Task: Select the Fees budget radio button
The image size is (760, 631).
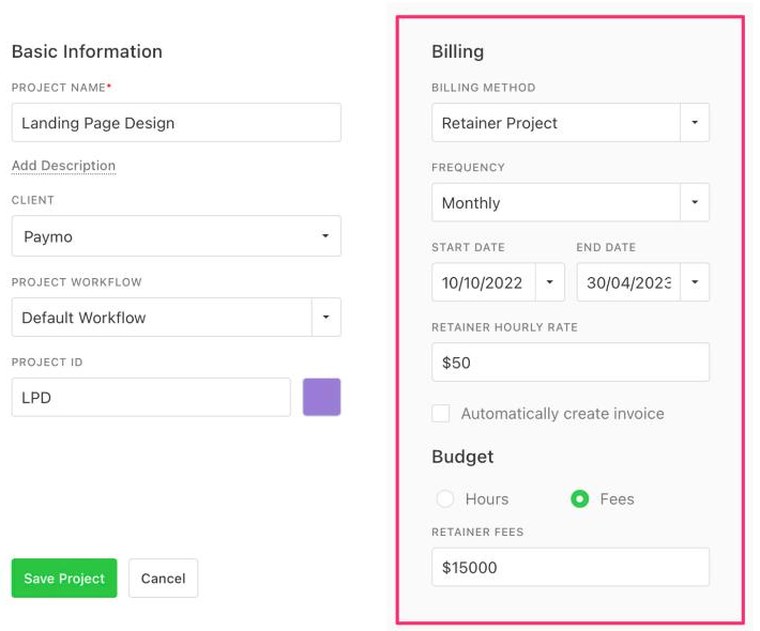Action: tap(580, 499)
